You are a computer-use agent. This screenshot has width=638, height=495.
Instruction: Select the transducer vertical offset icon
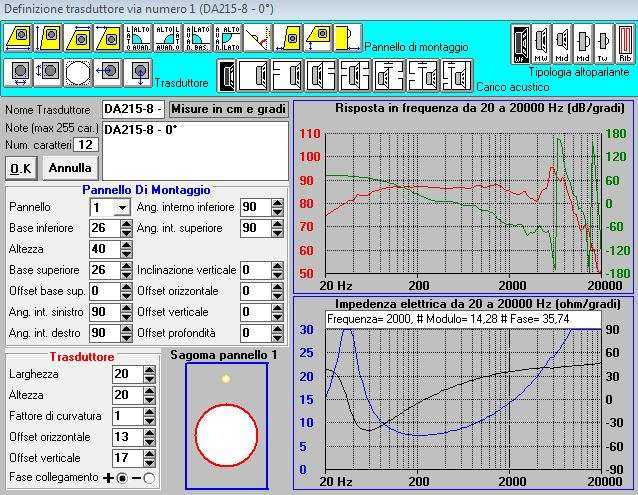pyautogui.click(x=138, y=73)
